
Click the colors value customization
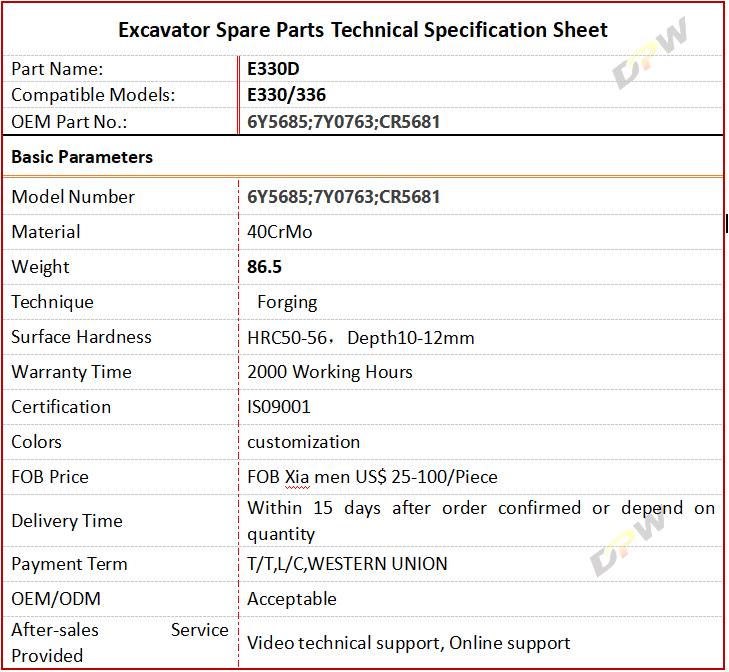pyautogui.click(x=304, y=442)
